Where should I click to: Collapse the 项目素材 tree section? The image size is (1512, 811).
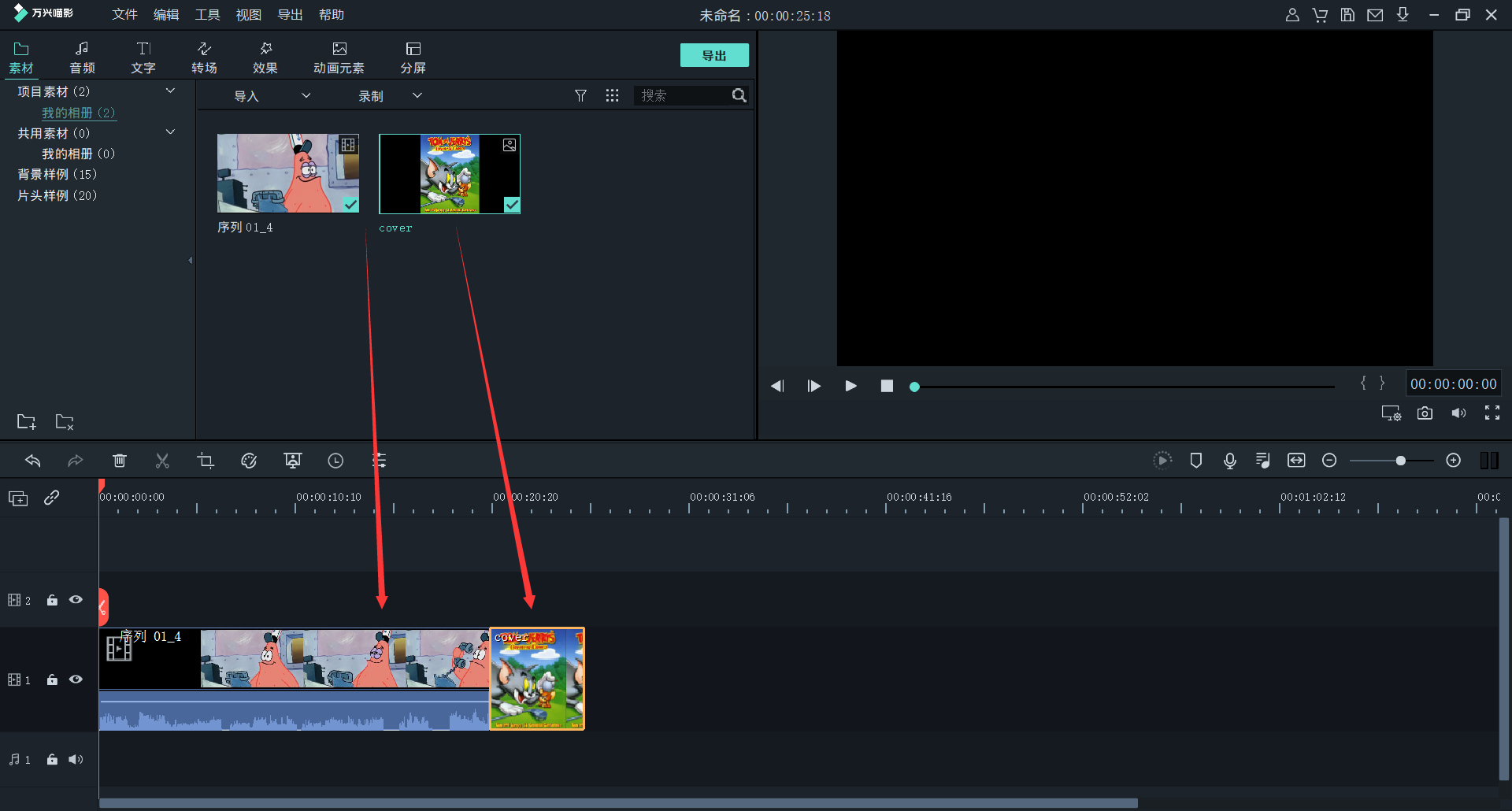pyautogui.click(x=170, y=91)
